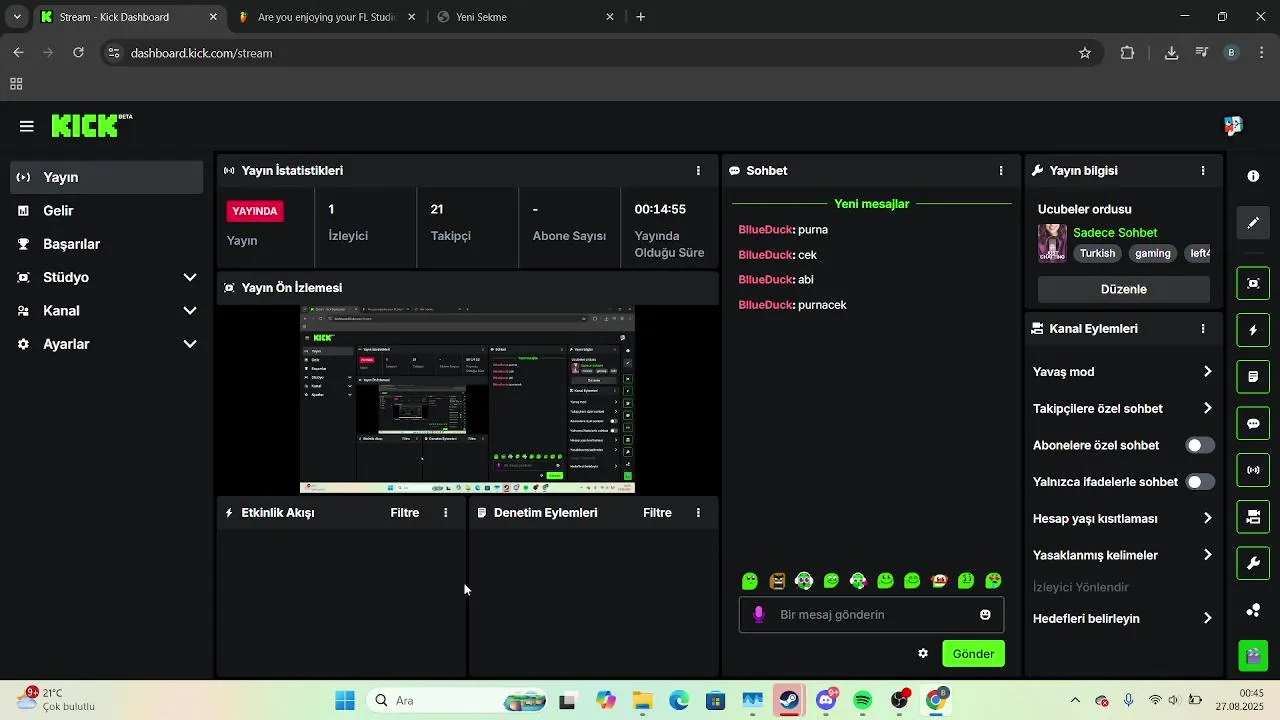Click the info icon in the right sidebar
The height and width of the screenshot is (720, 1280).
[1253, 176]
